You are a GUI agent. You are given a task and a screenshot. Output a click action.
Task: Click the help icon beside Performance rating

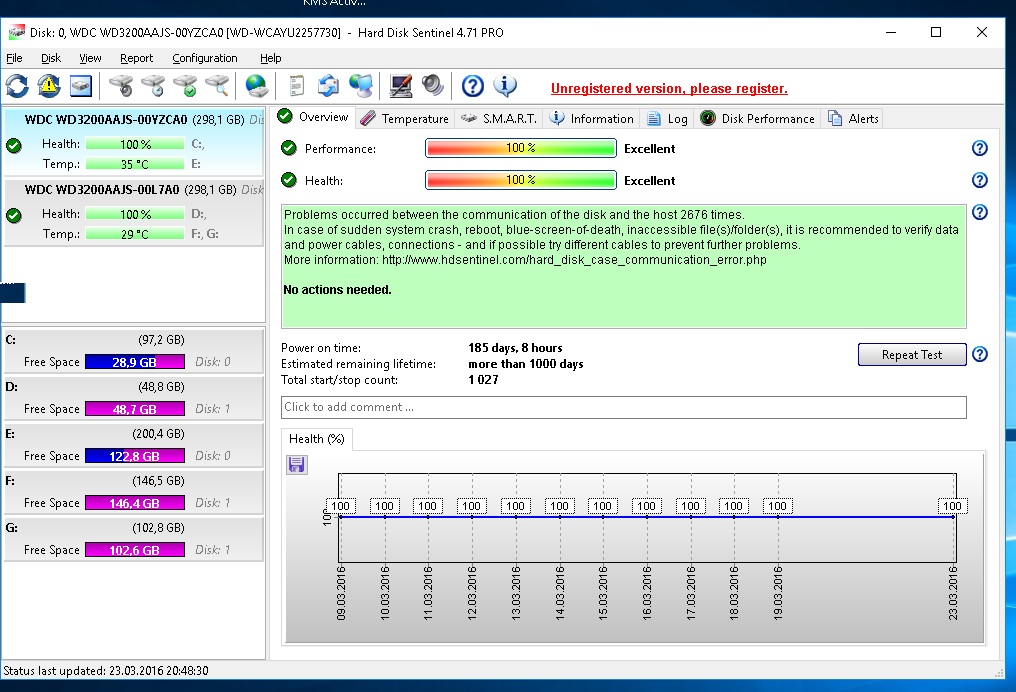point(979,148)
